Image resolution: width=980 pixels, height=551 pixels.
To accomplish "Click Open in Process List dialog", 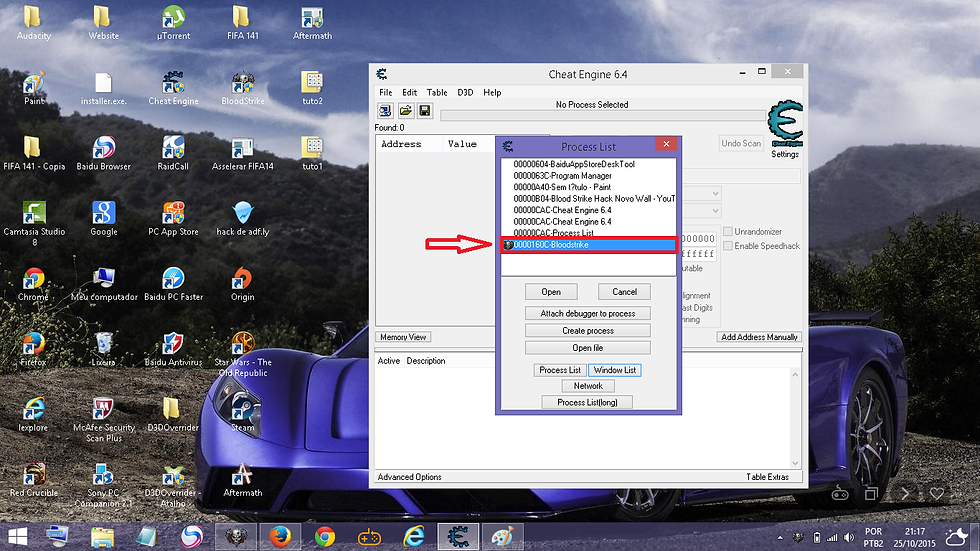I will coord(551,292).
